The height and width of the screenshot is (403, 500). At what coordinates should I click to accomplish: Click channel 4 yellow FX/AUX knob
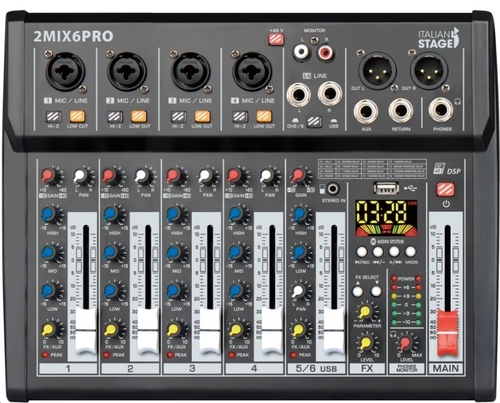click(236, 330)
